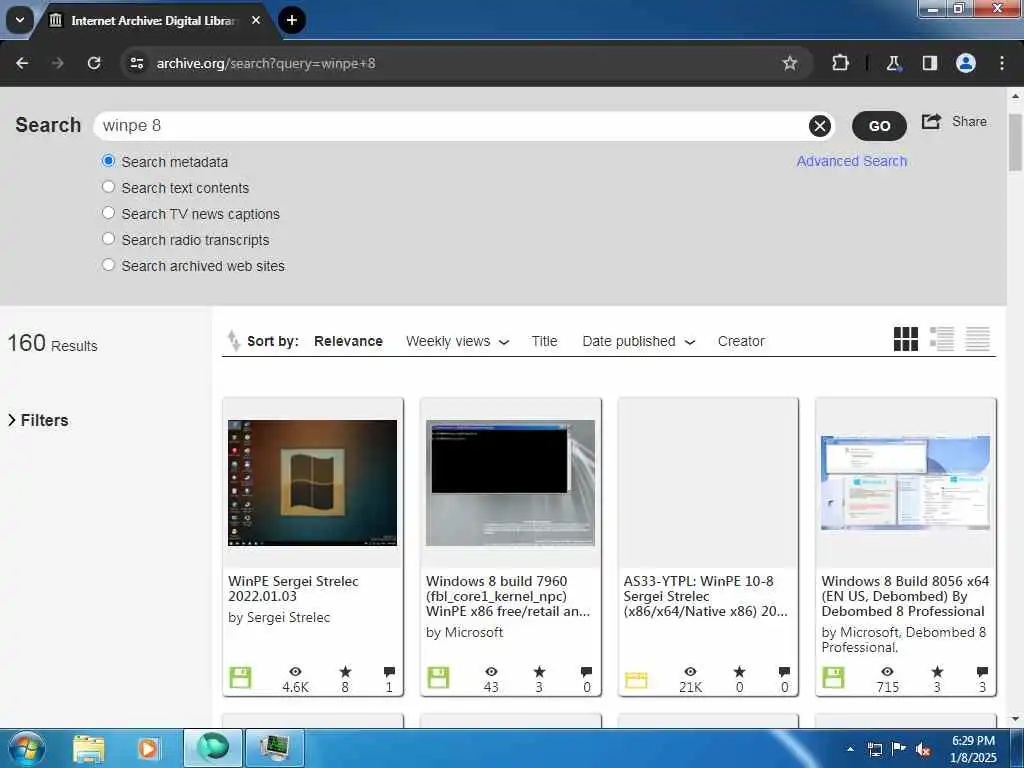The height and width of the screenshot is (768, 1024).
Task: Select Search archived web sites option
Action: point(108,265)
